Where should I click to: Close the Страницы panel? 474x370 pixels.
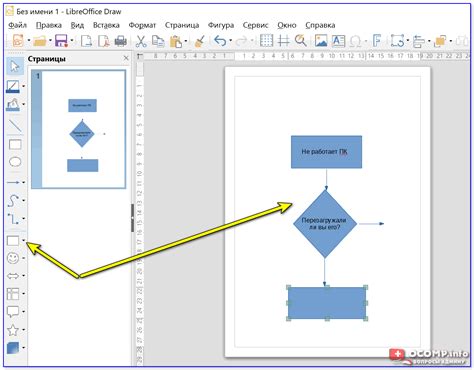pos(126,58)
